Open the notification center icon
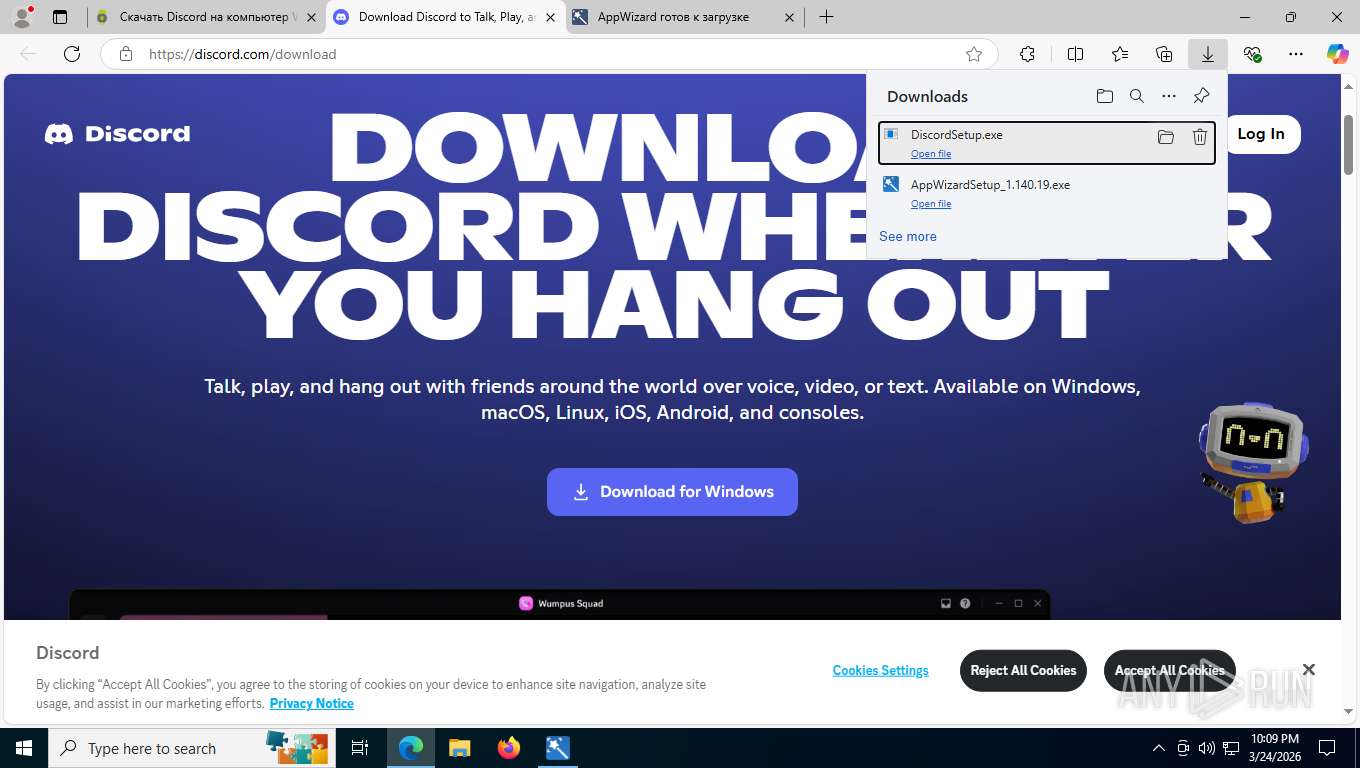This screenshot has width=1360, height=768. click(1327, 748)
